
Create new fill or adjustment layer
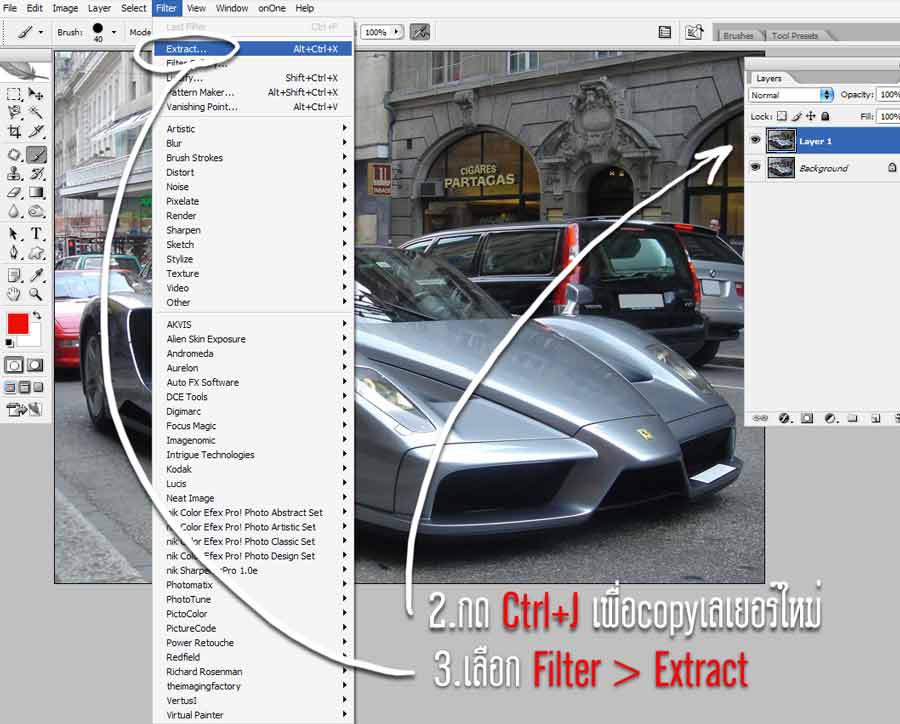830,418
